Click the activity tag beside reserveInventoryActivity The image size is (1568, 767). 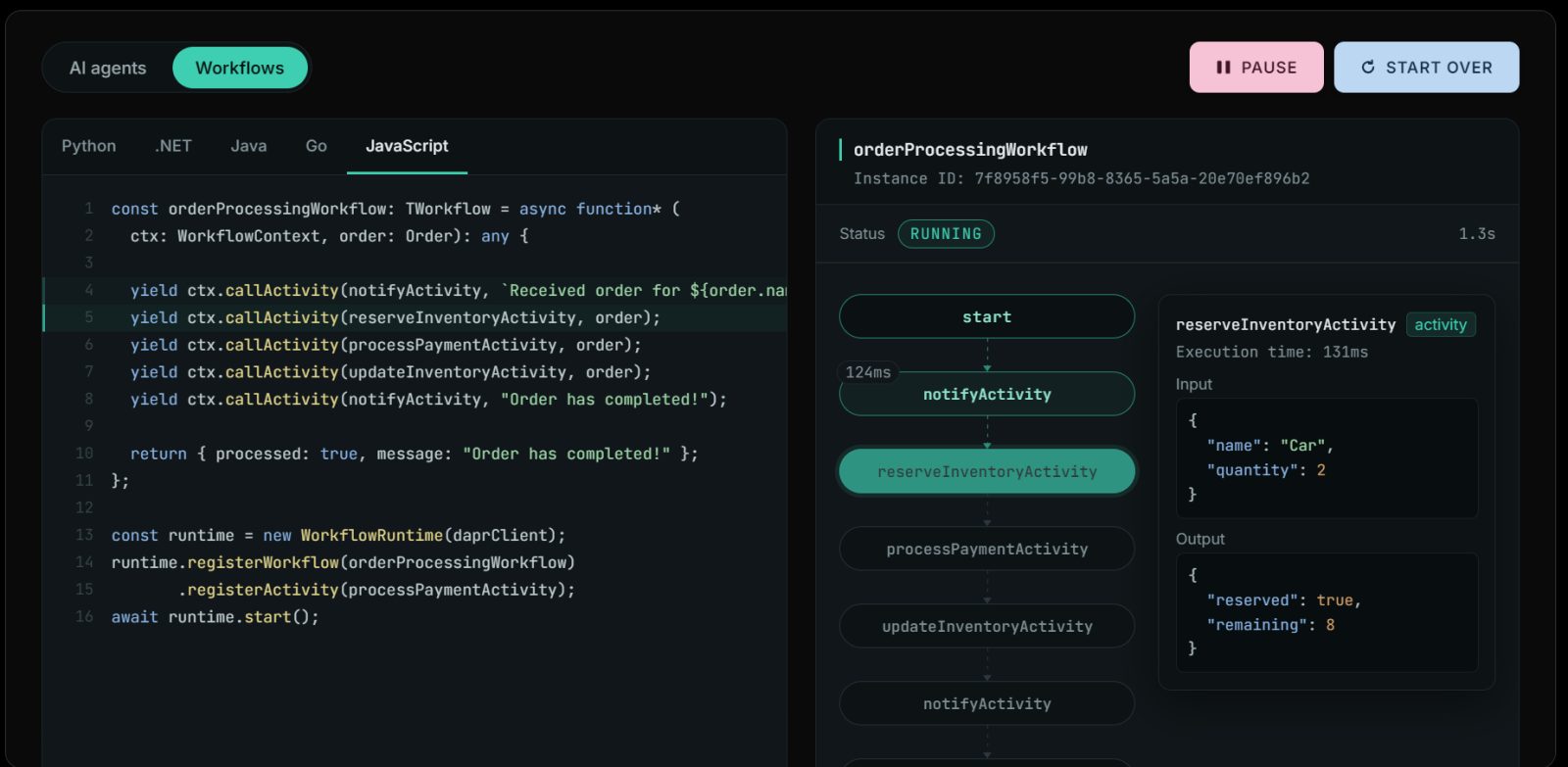click(x=1441, y=324)
